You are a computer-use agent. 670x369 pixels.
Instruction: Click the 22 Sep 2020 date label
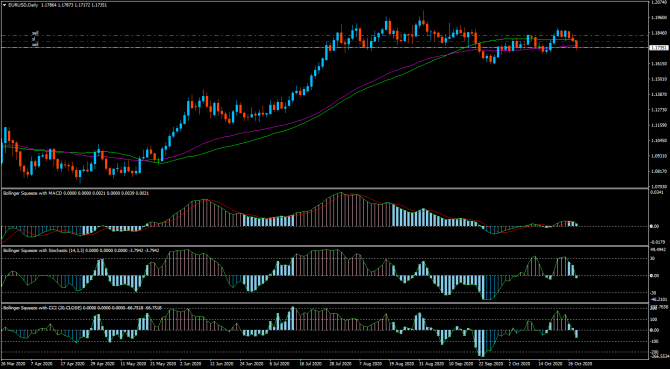(487, 365)
